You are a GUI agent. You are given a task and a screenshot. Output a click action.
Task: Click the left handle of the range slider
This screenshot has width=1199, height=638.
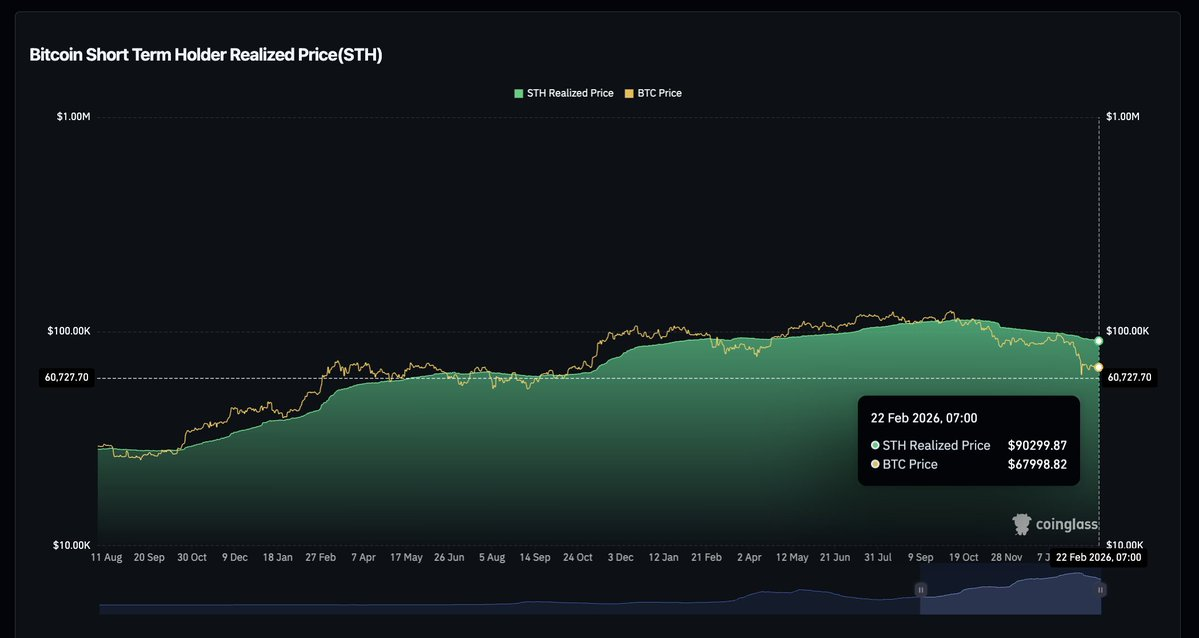coord(921,590)
